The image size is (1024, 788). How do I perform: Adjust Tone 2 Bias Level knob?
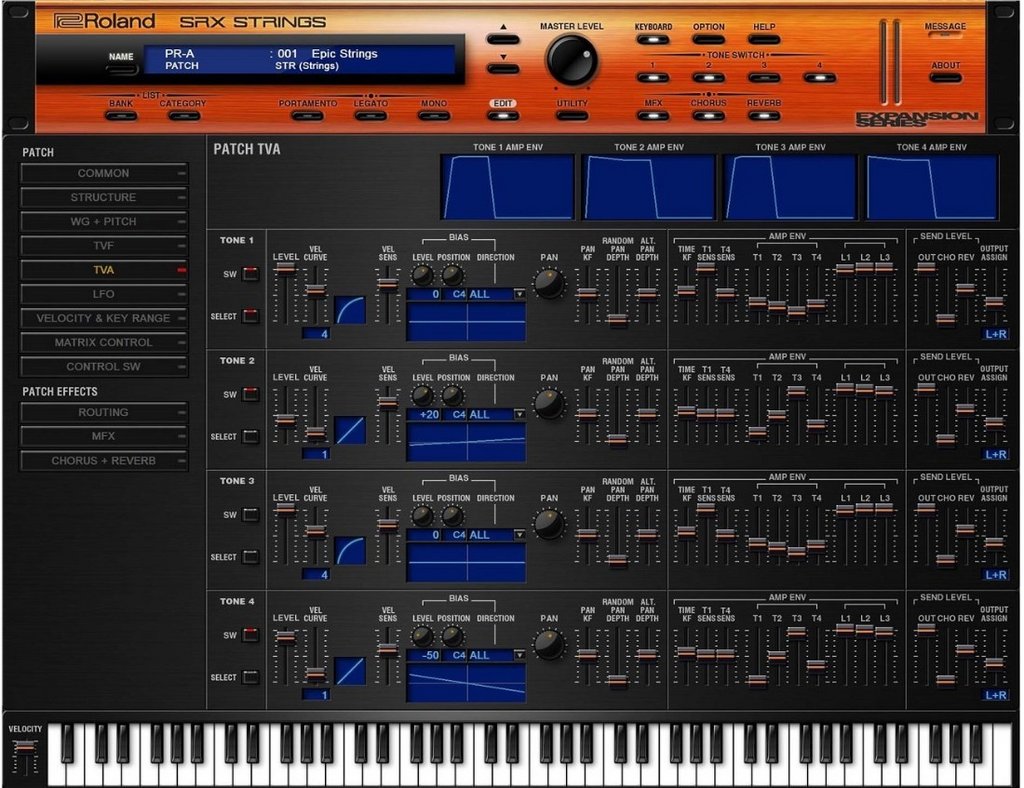[423, 395]
